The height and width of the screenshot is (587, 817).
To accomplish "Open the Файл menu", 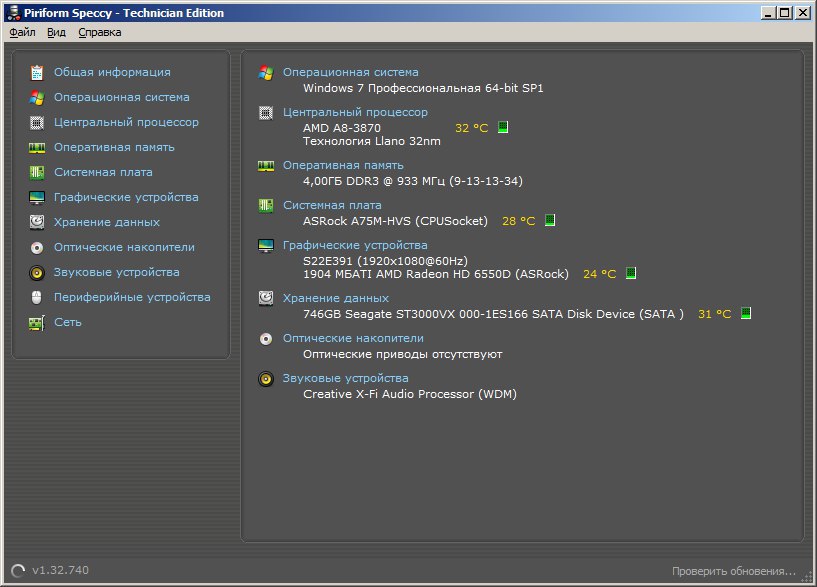I will pos(22,32).
